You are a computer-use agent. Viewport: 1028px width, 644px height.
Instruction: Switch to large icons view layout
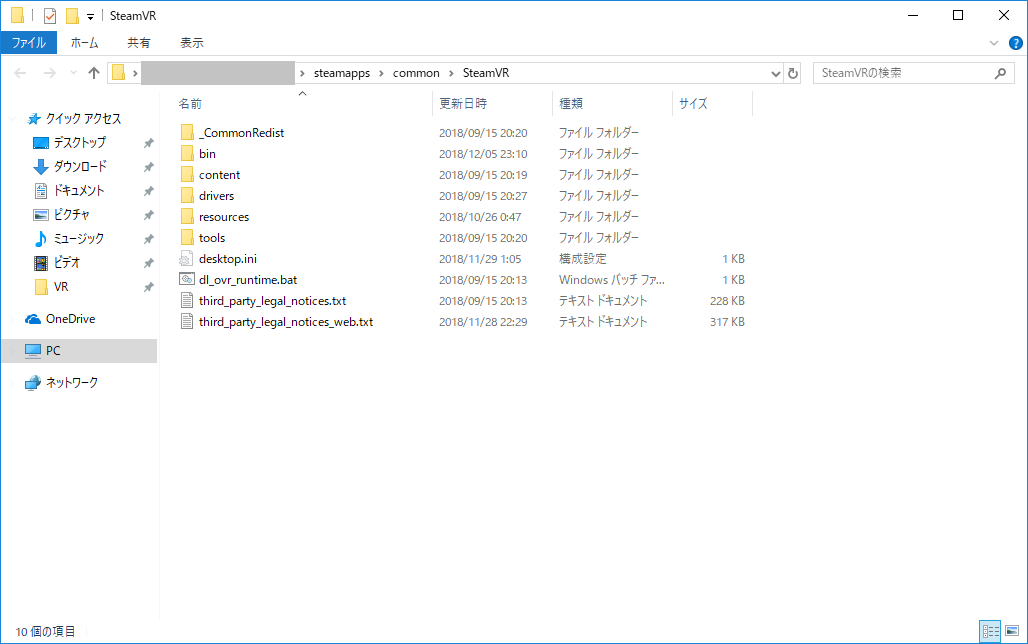[1012, 631]
